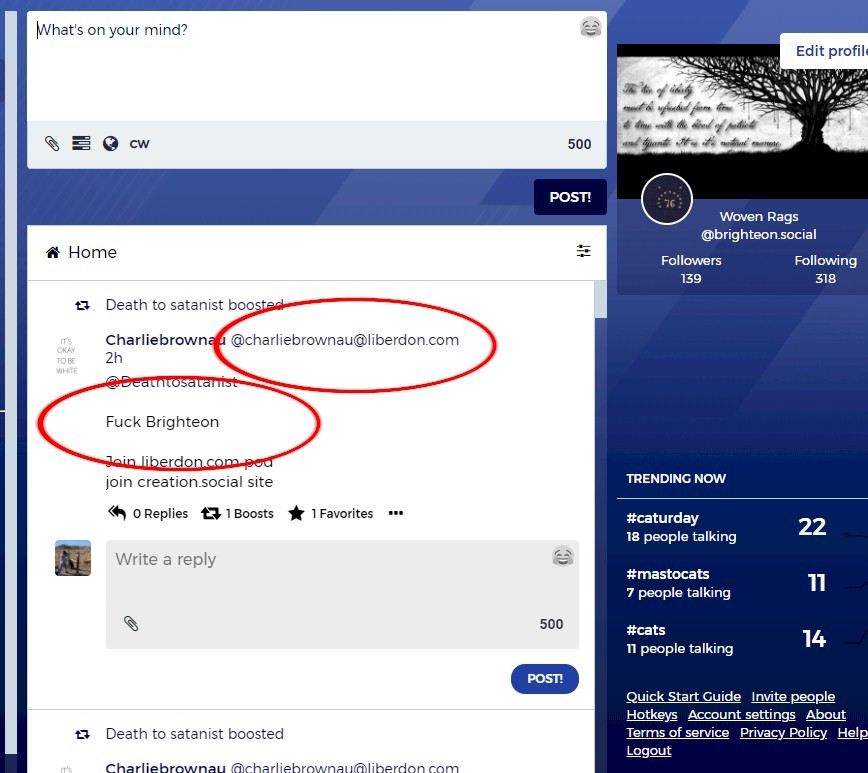Open Home column settings sliders

[584, 252]
